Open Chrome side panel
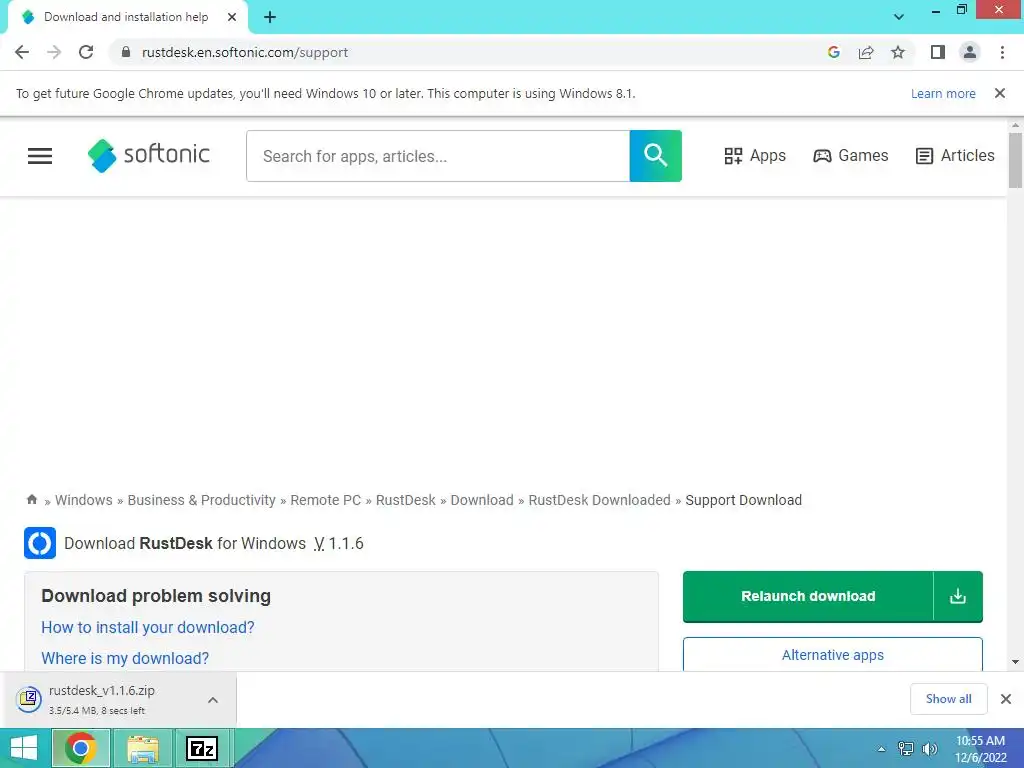This screenshot has height=768, width=1024. pos(938,52)
